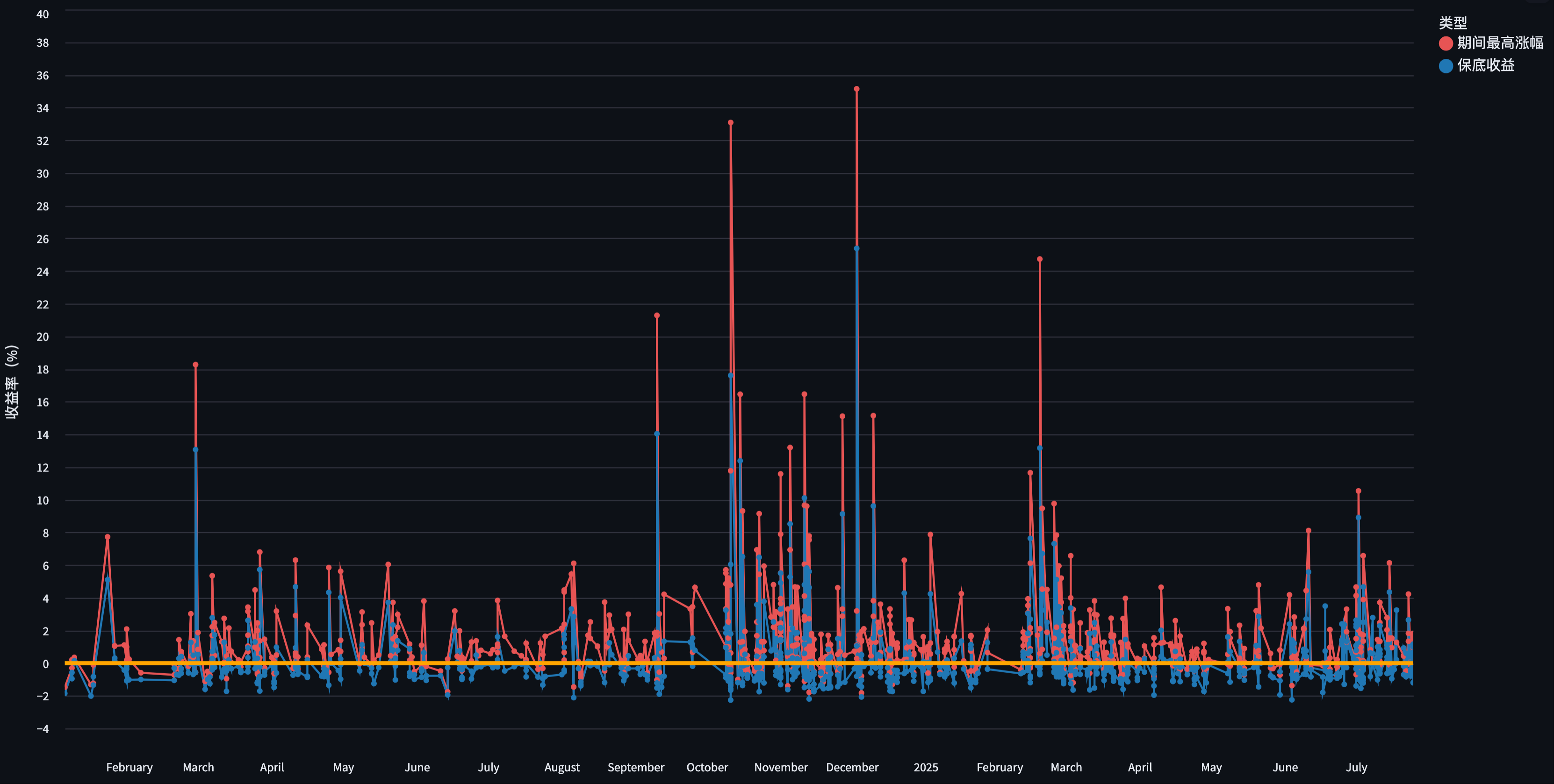The width and height of the screenshot is (1554, 784).
Task: Click the blue 保底收益 legend circle
Action: pyautogui.click(x=1446, y=66)
